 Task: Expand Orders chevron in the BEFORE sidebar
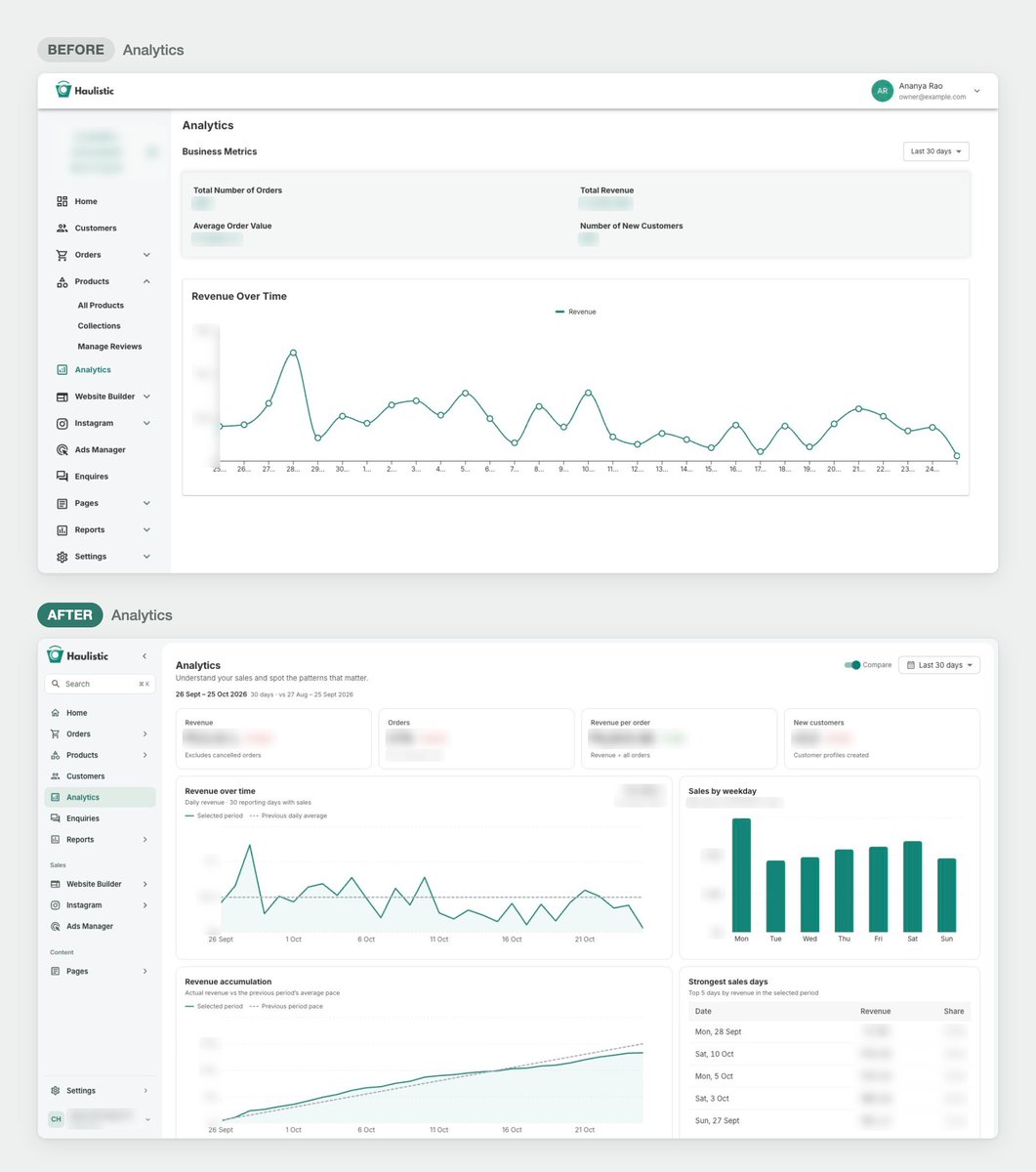pyautogui.click(x=146, y=255)
